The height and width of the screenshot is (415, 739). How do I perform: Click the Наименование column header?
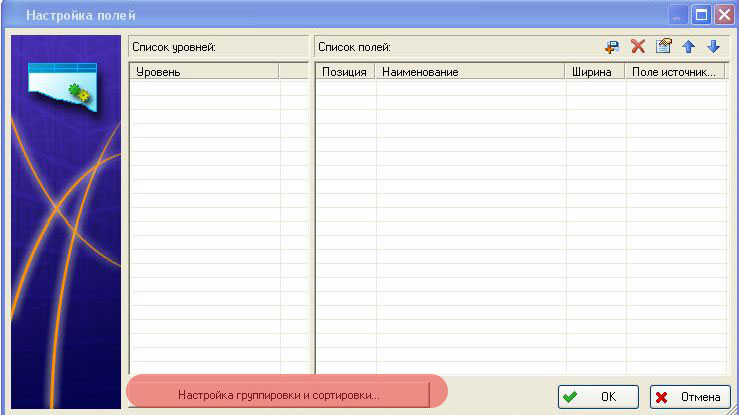(x=469, y=72)
